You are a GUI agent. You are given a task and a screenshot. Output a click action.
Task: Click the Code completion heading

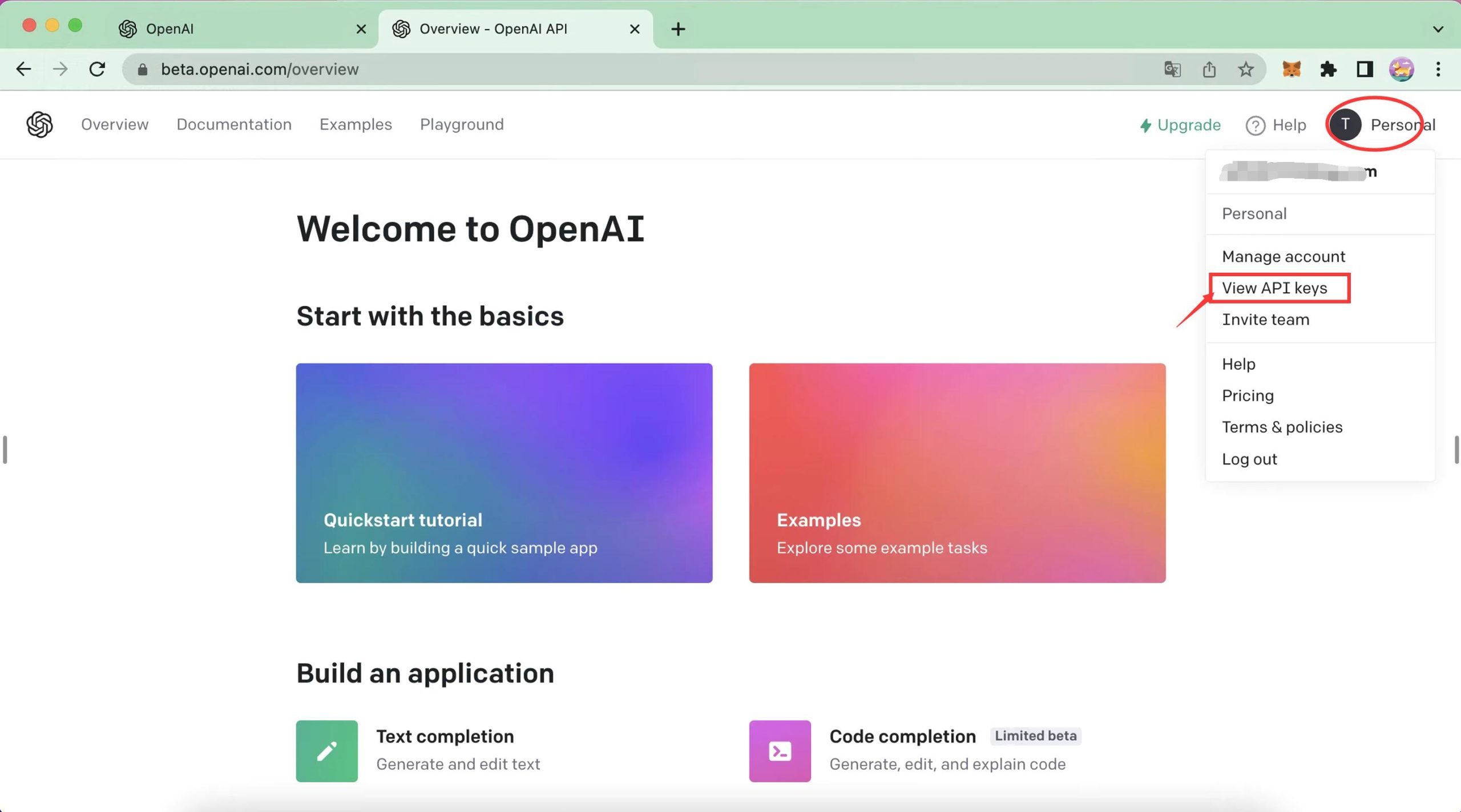[x=902, y=736]
